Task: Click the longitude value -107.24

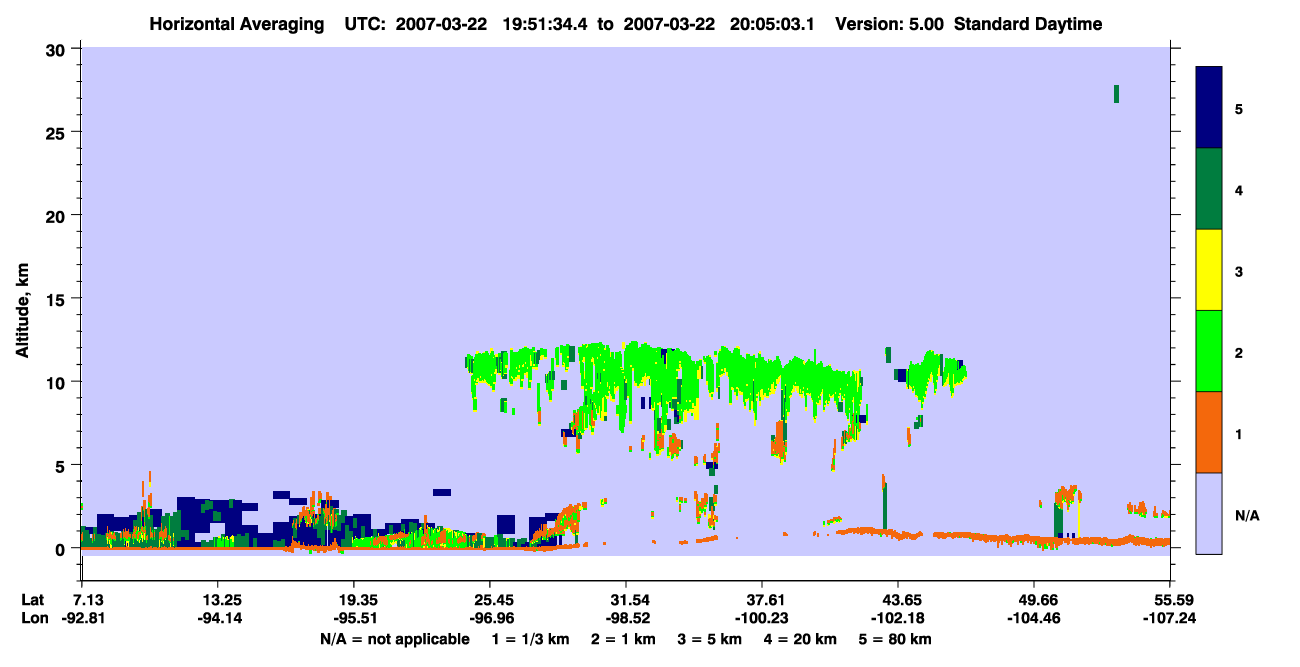Action: coord(1171,618)
